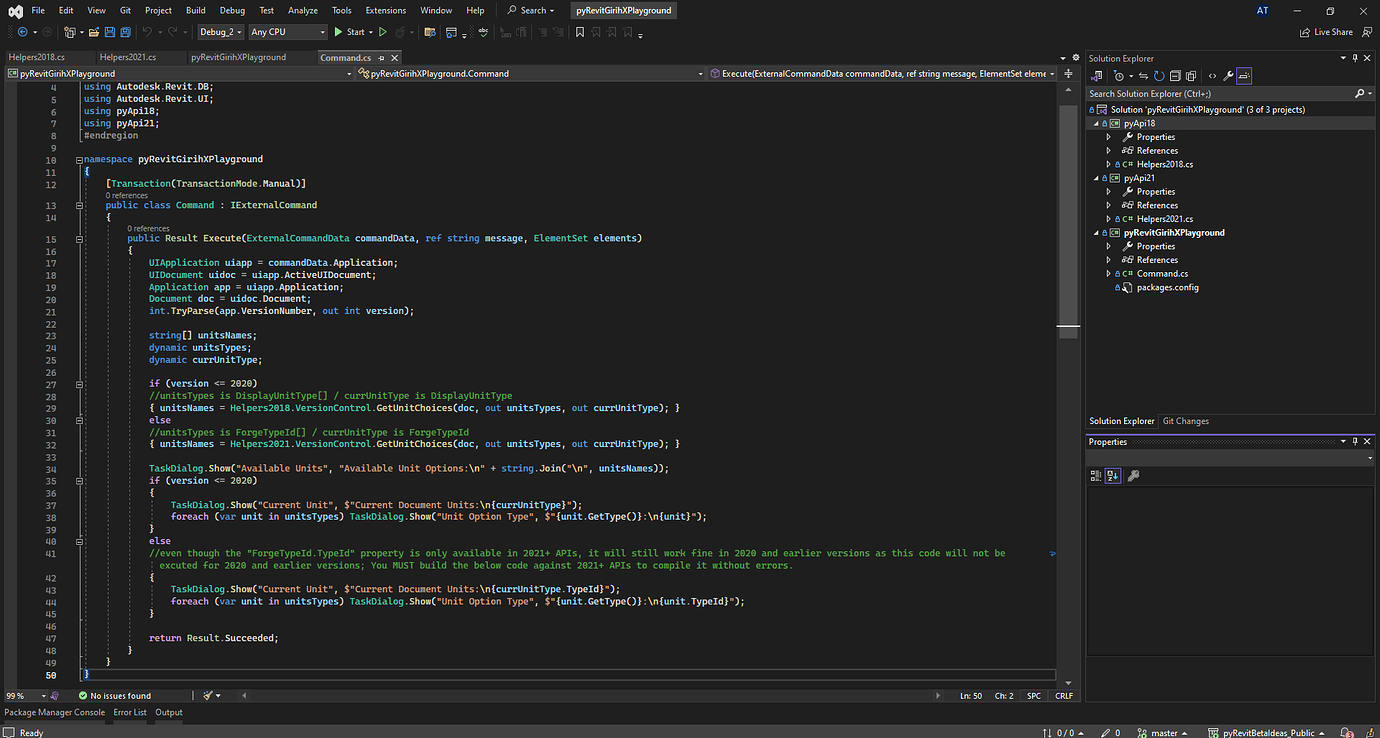Click Refresh icon in Solution Explorer
This screenshot has width=1380, height=738.
click(x=1159, y=76)
